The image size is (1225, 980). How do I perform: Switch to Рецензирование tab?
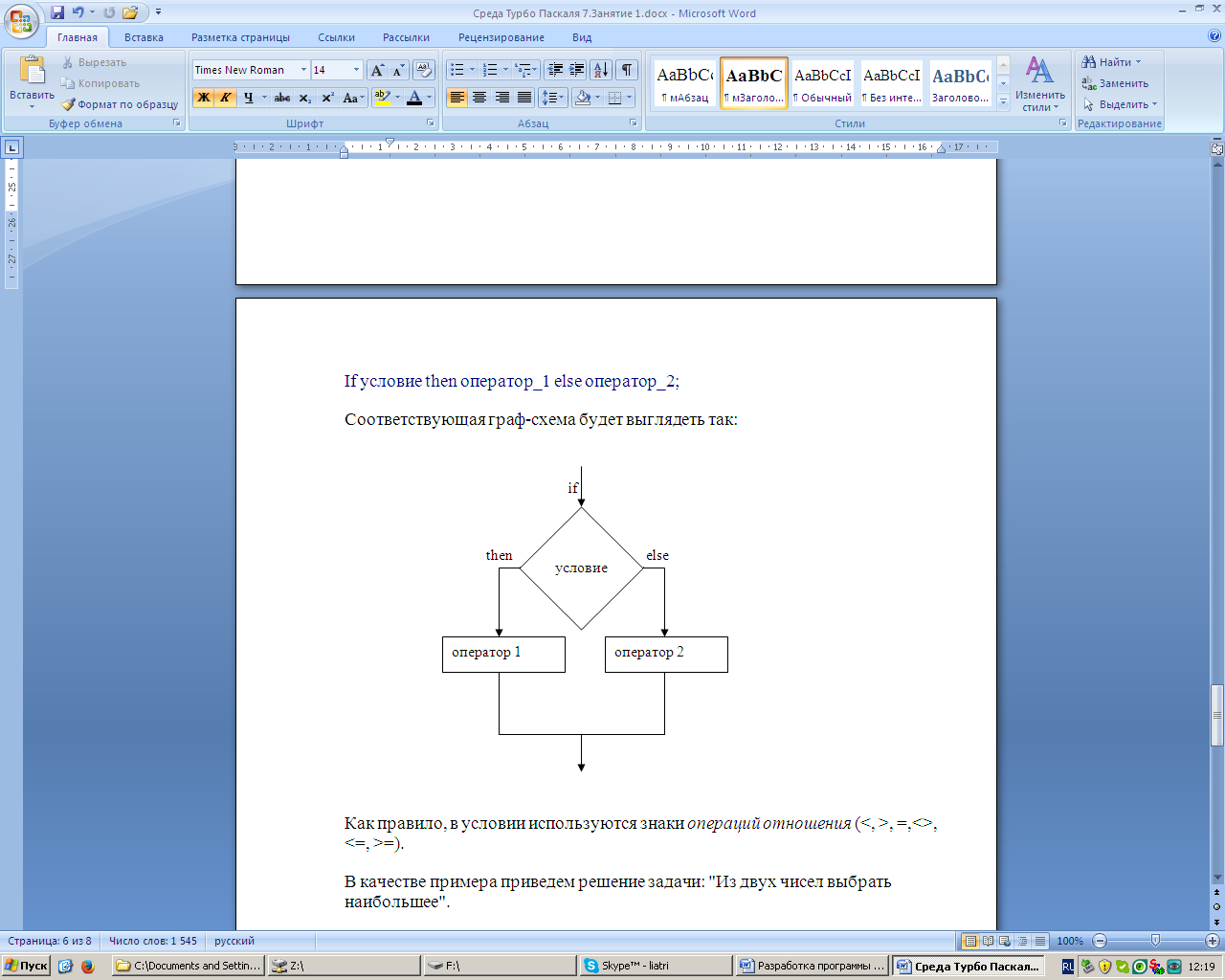click(501, 37)
